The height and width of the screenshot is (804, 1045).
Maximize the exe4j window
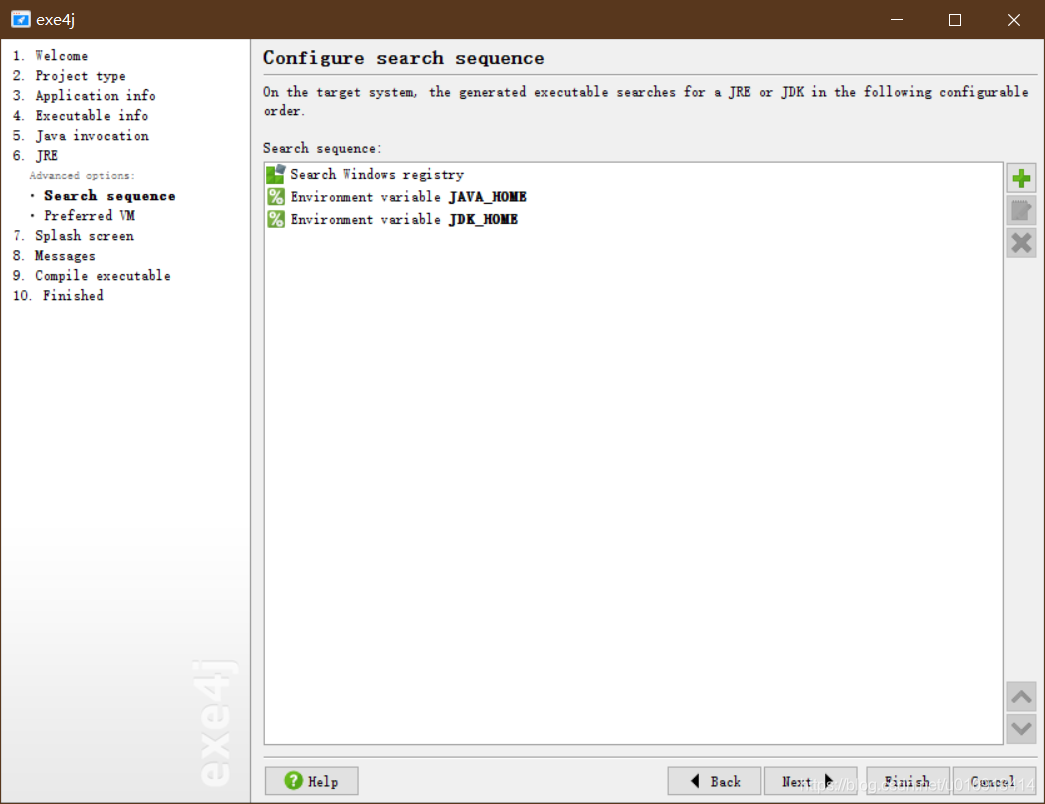[954, 19]
